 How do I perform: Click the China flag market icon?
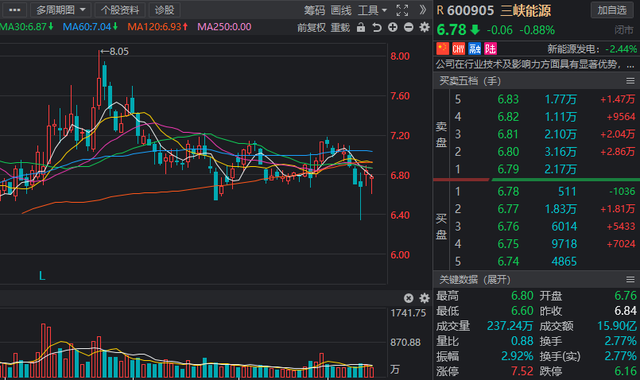(442, 49)
